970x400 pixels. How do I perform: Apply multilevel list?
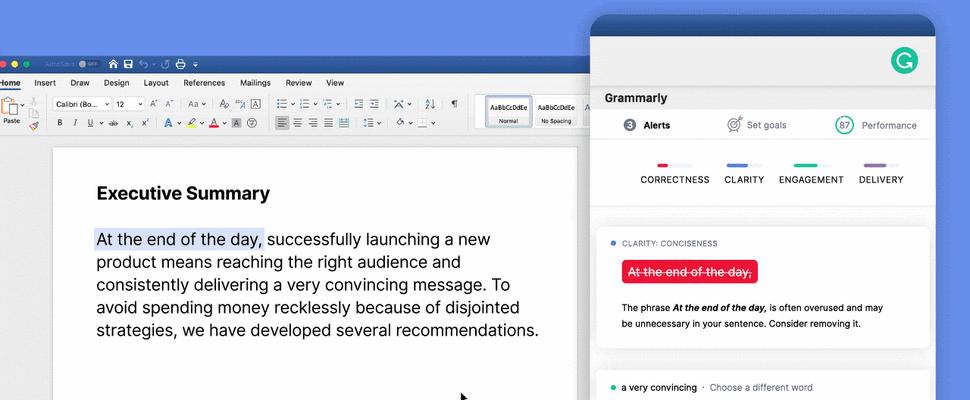point(327,104)
